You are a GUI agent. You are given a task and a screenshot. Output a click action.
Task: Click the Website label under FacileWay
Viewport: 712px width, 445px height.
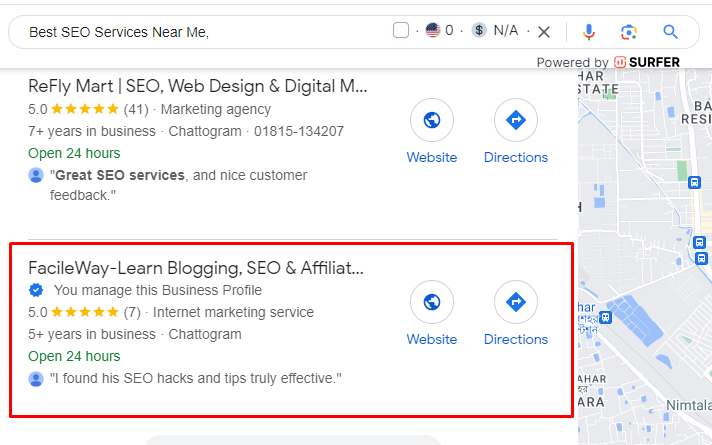[432, 339]
